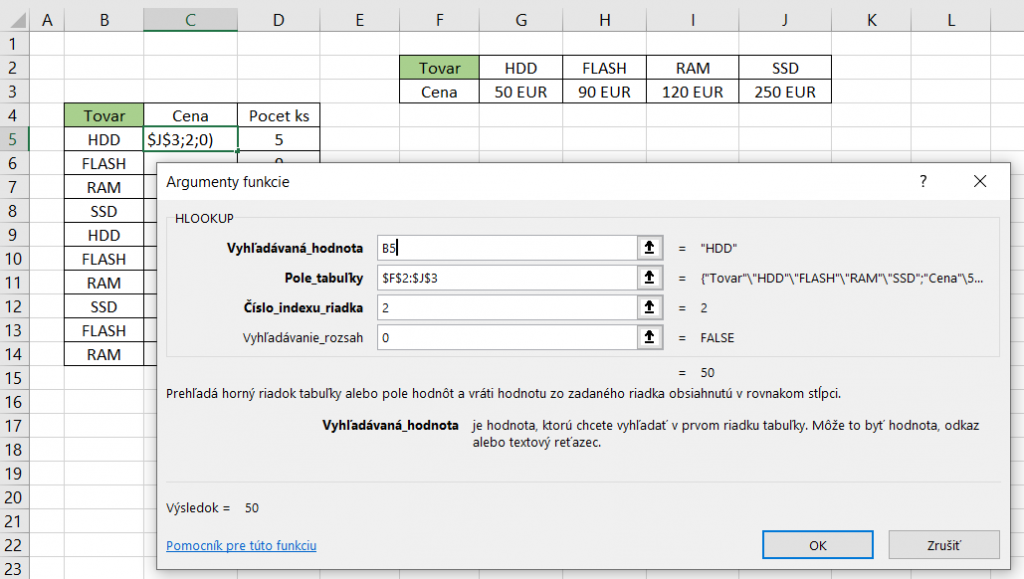This screenshot has height=579, width=1024.
Task: Click the HDD cell in G2
Action: coord(520,68)
